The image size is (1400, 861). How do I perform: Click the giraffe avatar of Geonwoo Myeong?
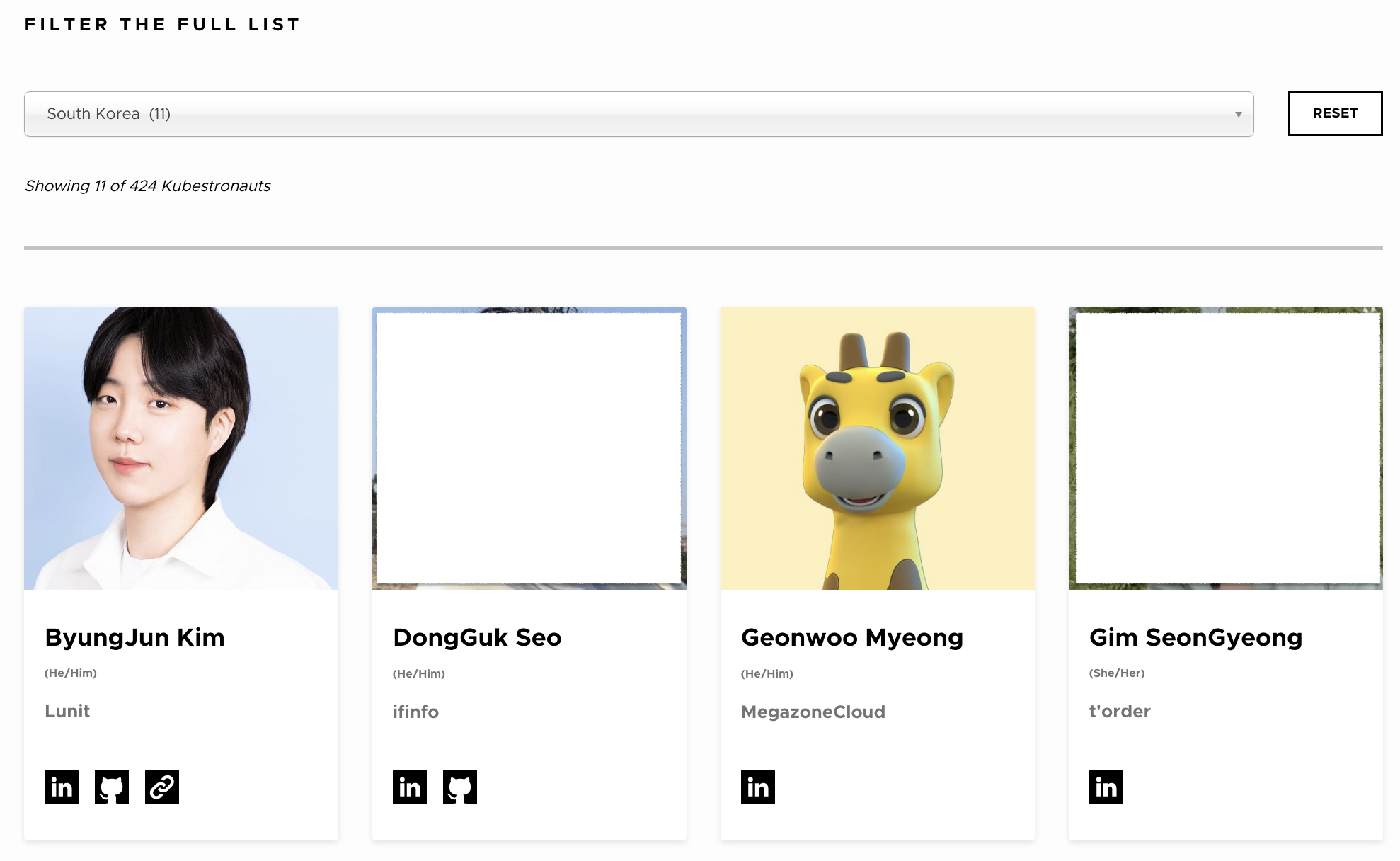pyautogui.click(x=878, y=448)
